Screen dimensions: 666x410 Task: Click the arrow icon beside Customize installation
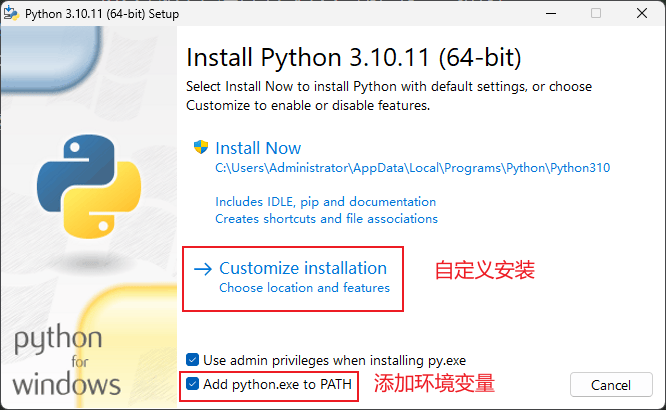tap(202, 269)
